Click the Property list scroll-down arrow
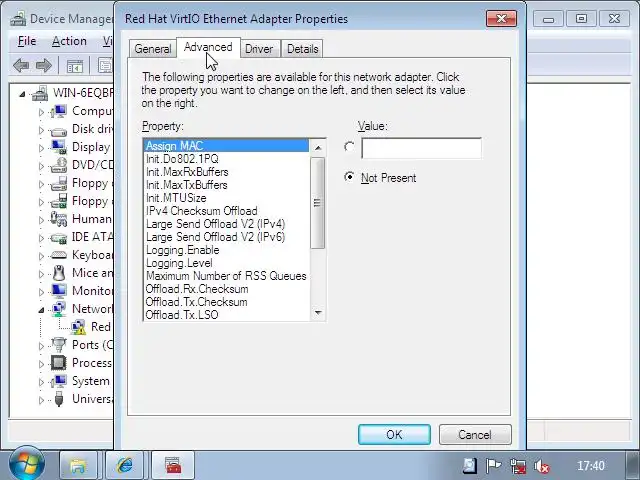The image size is (640, 480). click(318, 313)
